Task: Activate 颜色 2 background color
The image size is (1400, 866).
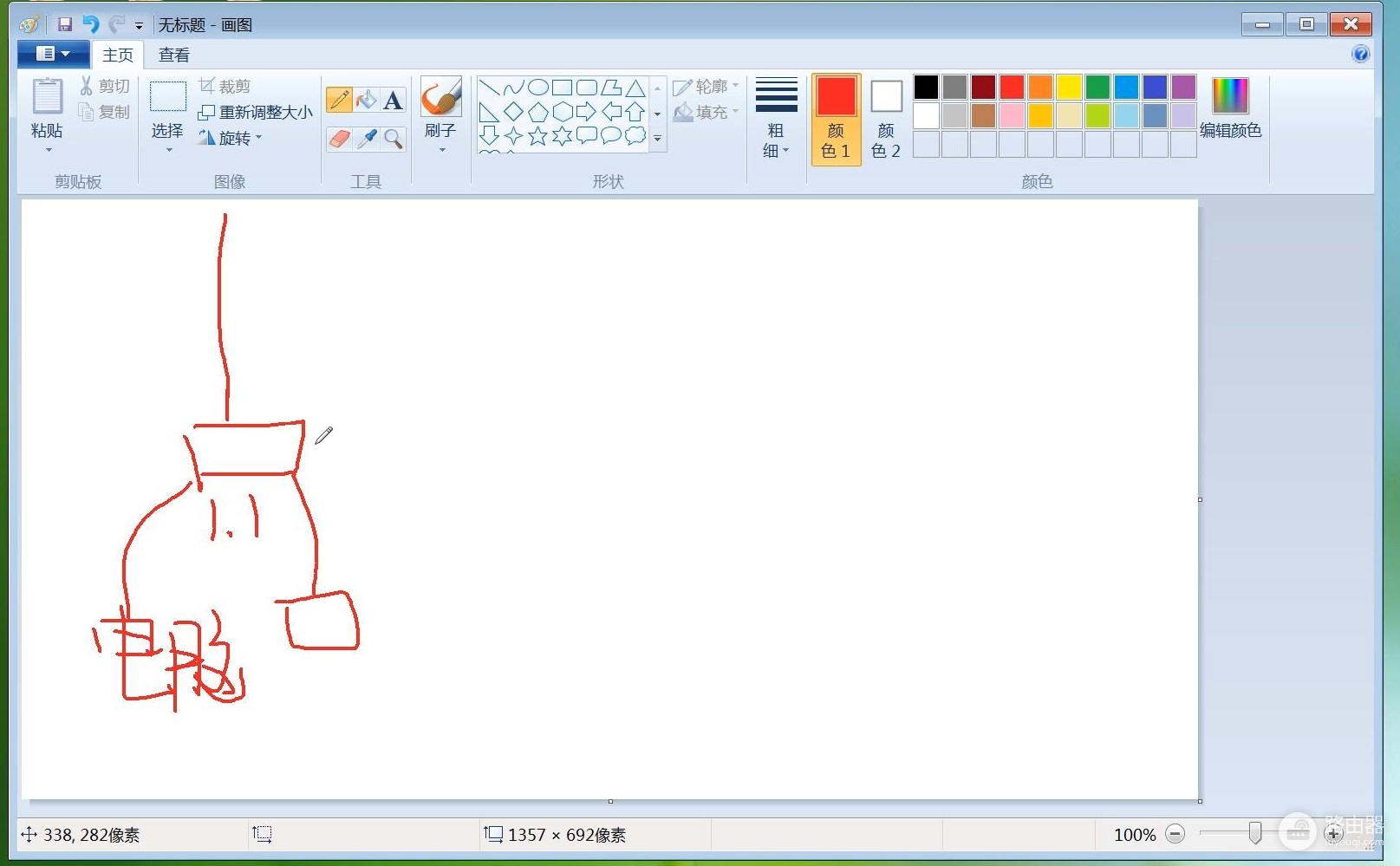Action: (886, 119)
